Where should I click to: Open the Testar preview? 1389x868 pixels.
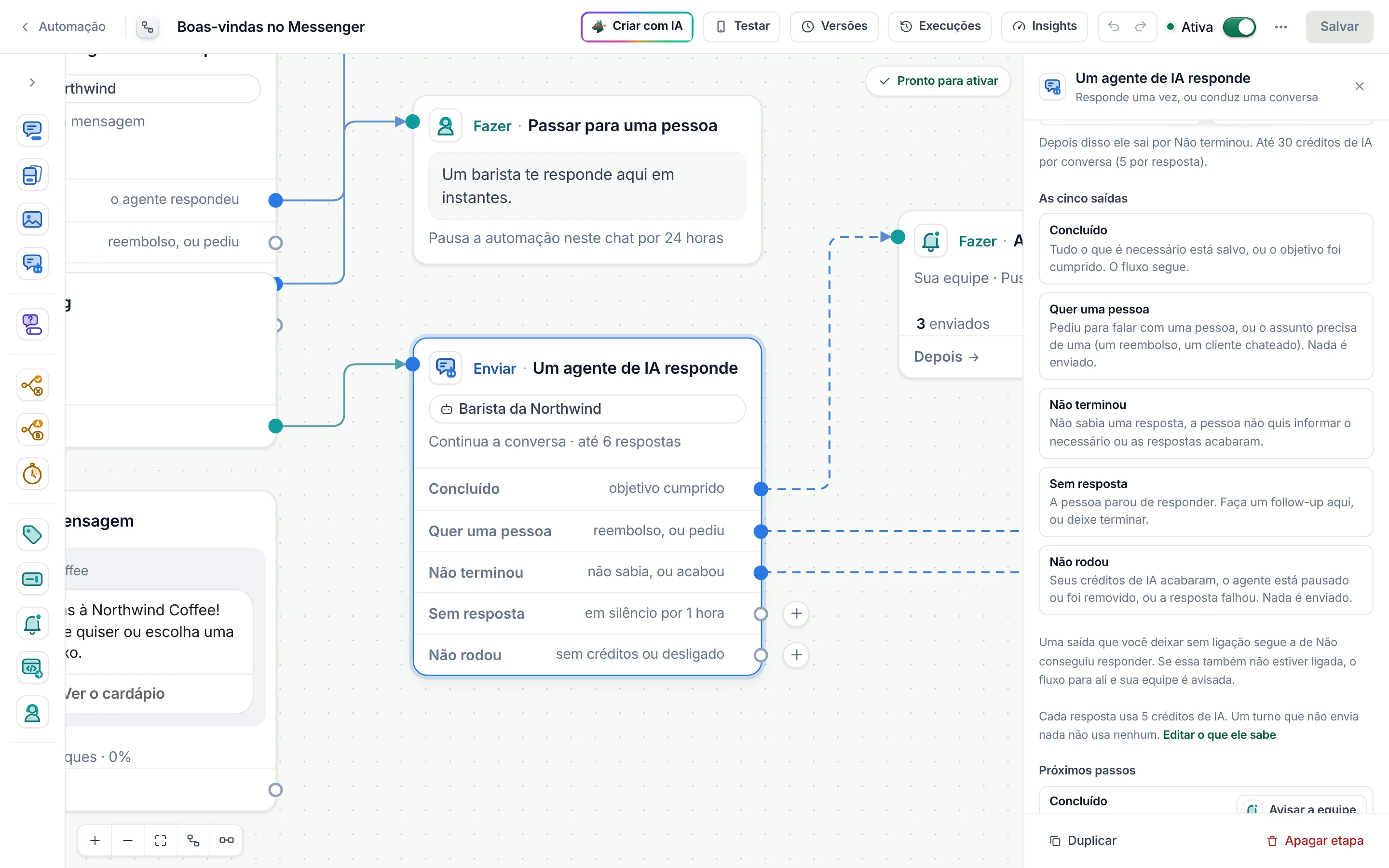click(x=742, y=27)
